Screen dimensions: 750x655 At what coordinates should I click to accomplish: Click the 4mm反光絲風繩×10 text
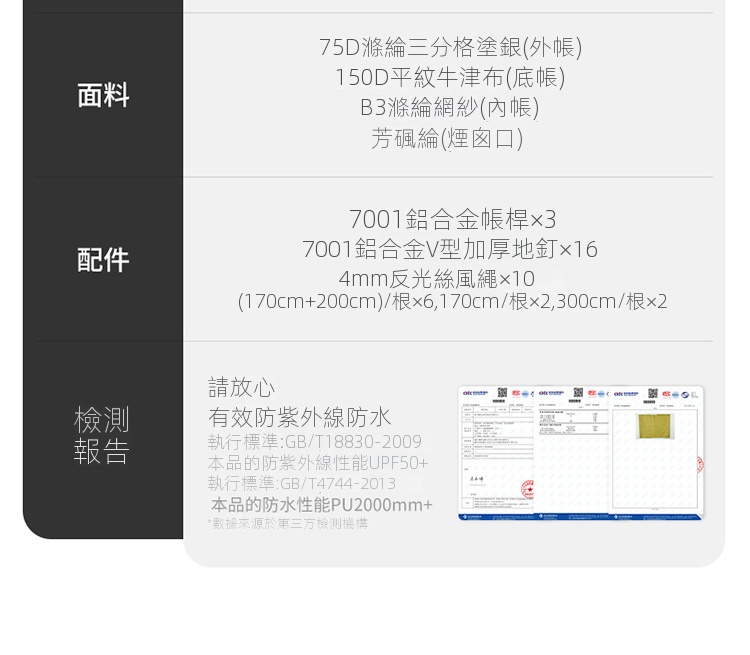click(x=436, y=278)
